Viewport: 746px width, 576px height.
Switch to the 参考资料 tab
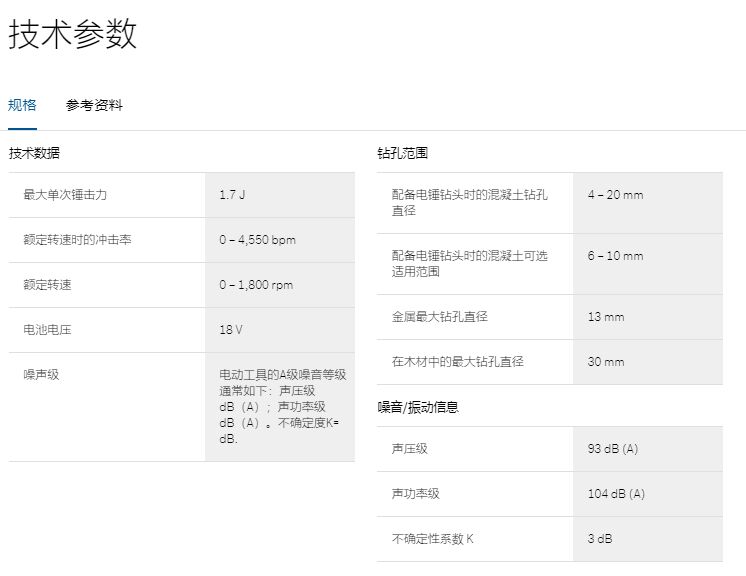tap(94, 105)
